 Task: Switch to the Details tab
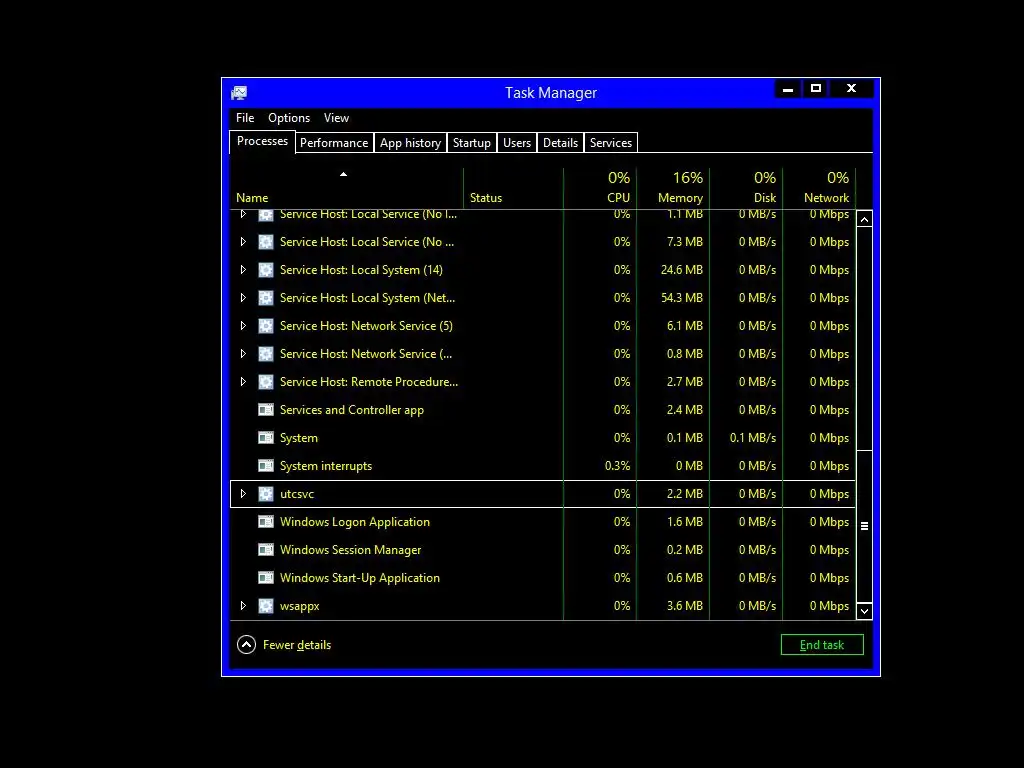(x=560, y=143)
